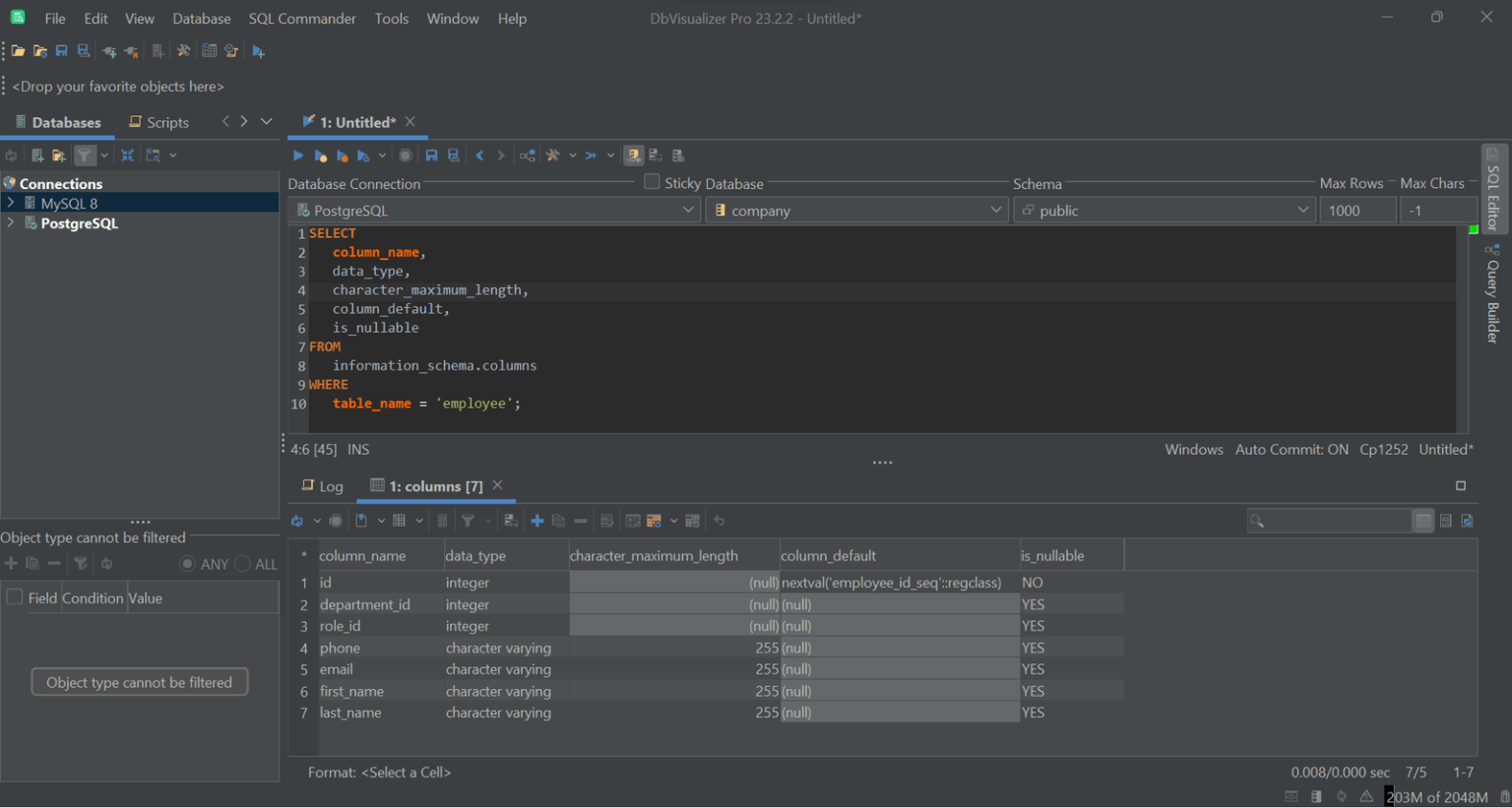Enable the Sticky Database checkbox
This screenshot has height=808, width=1512.
[652, 182]
